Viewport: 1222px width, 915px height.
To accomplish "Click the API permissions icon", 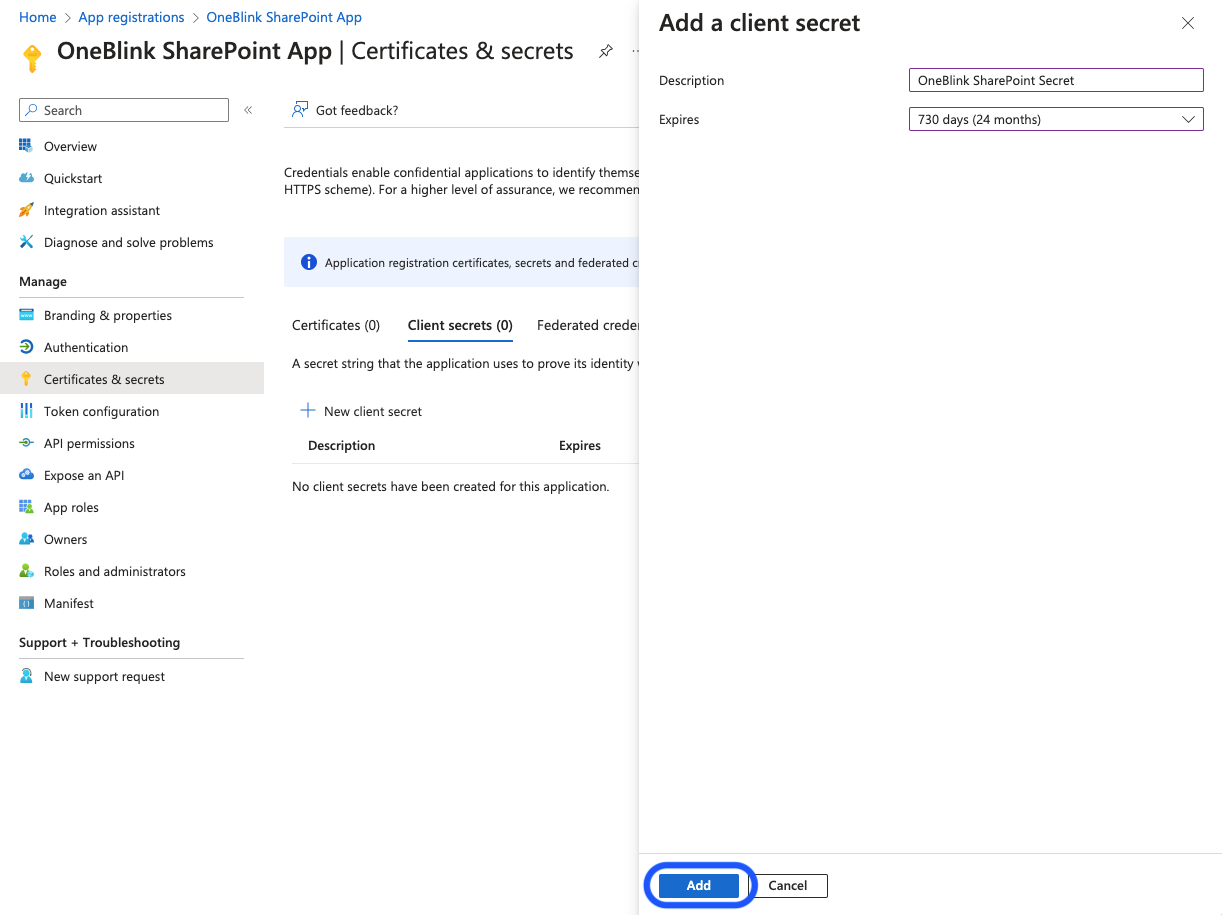I will pyautogui.click(x=26, y=443).
